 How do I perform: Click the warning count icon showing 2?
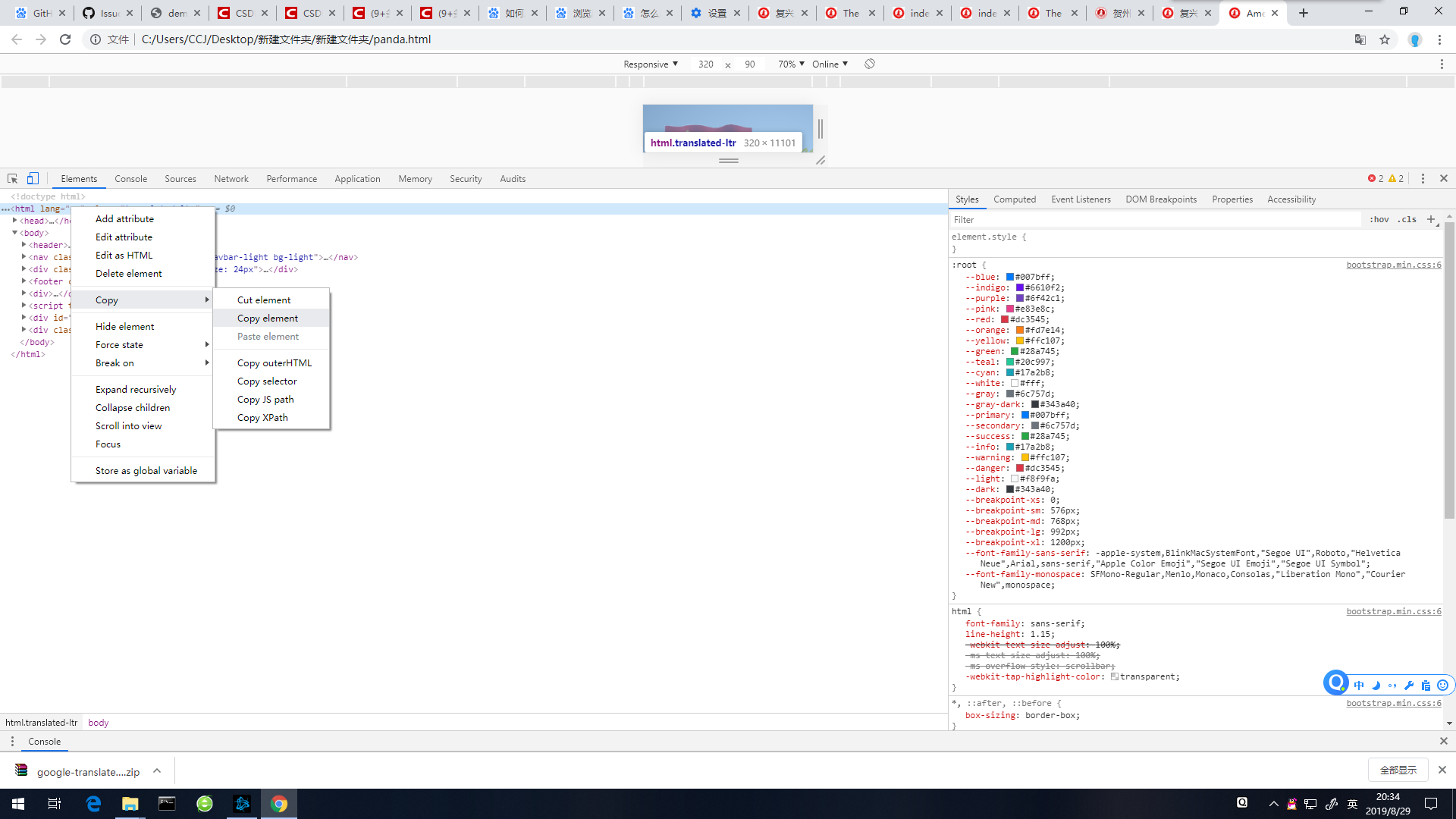coord(1394,178)
